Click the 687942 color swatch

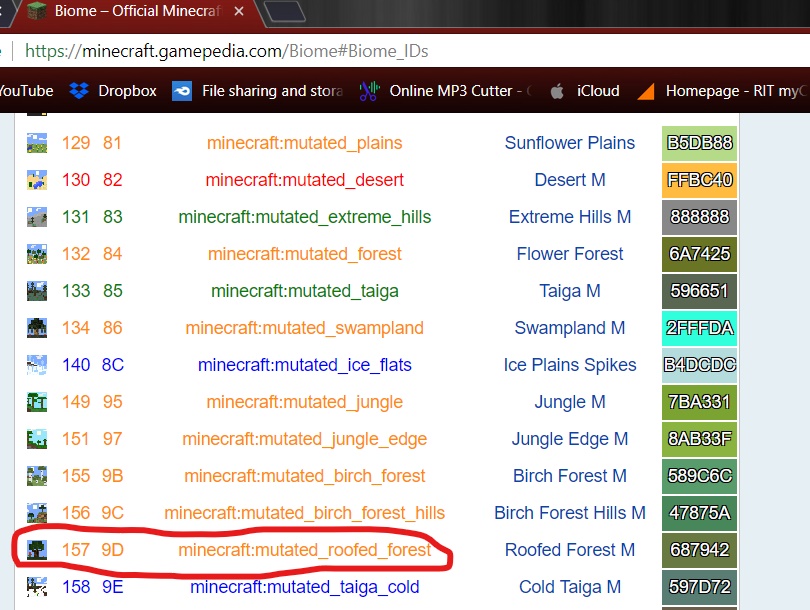point(699,550)
